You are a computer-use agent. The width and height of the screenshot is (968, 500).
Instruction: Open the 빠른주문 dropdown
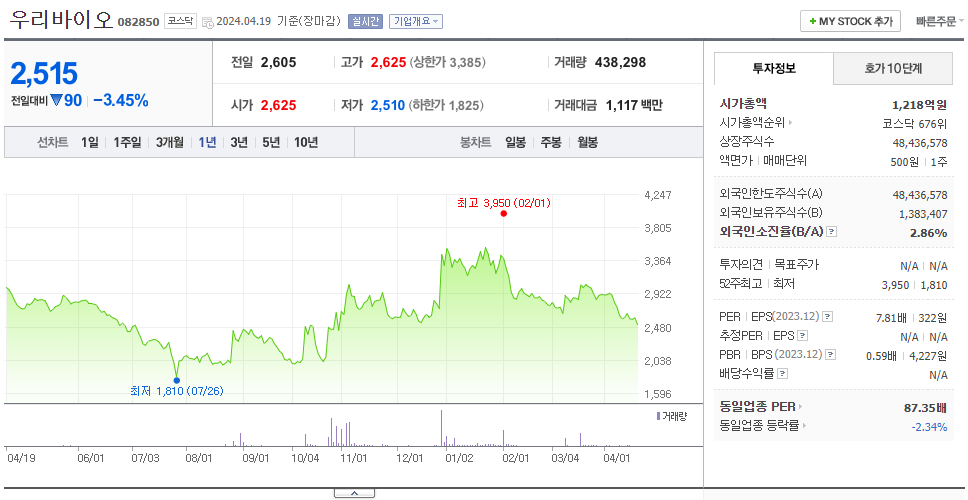[x=940, y=21]
